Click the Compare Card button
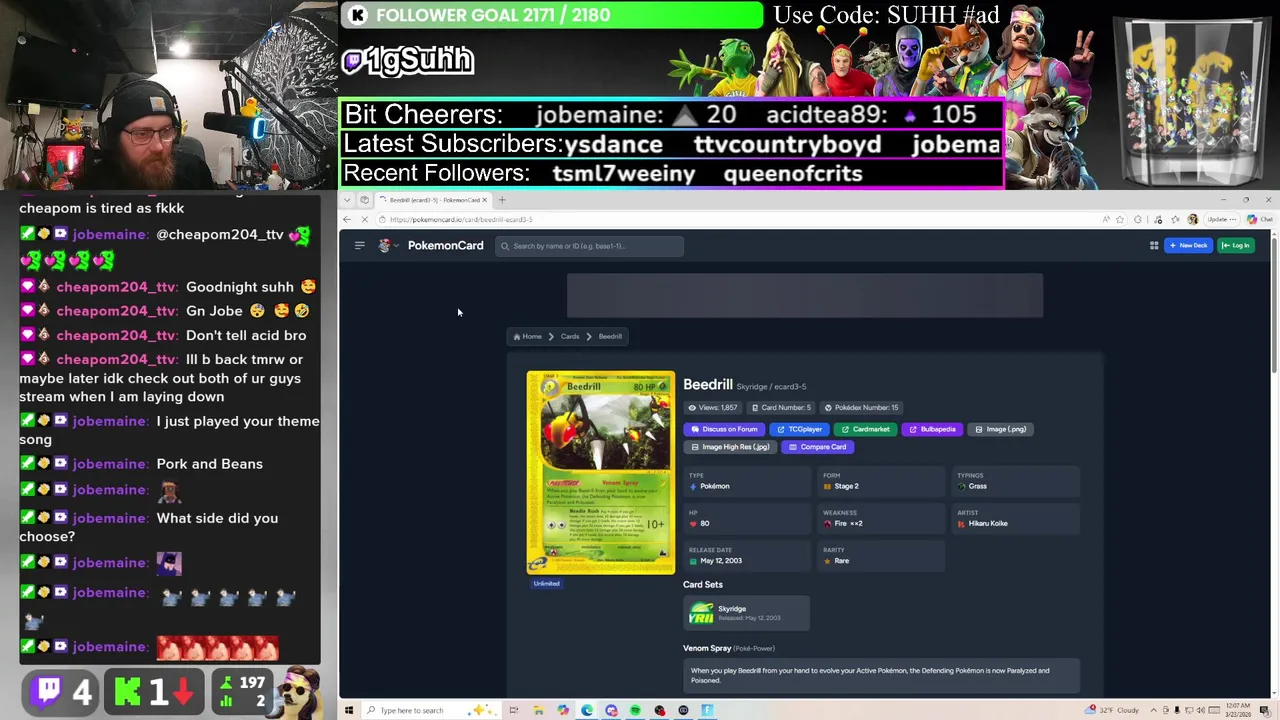Image resolution: width=1280 pixels, height=720 pixels. [818, 448]
